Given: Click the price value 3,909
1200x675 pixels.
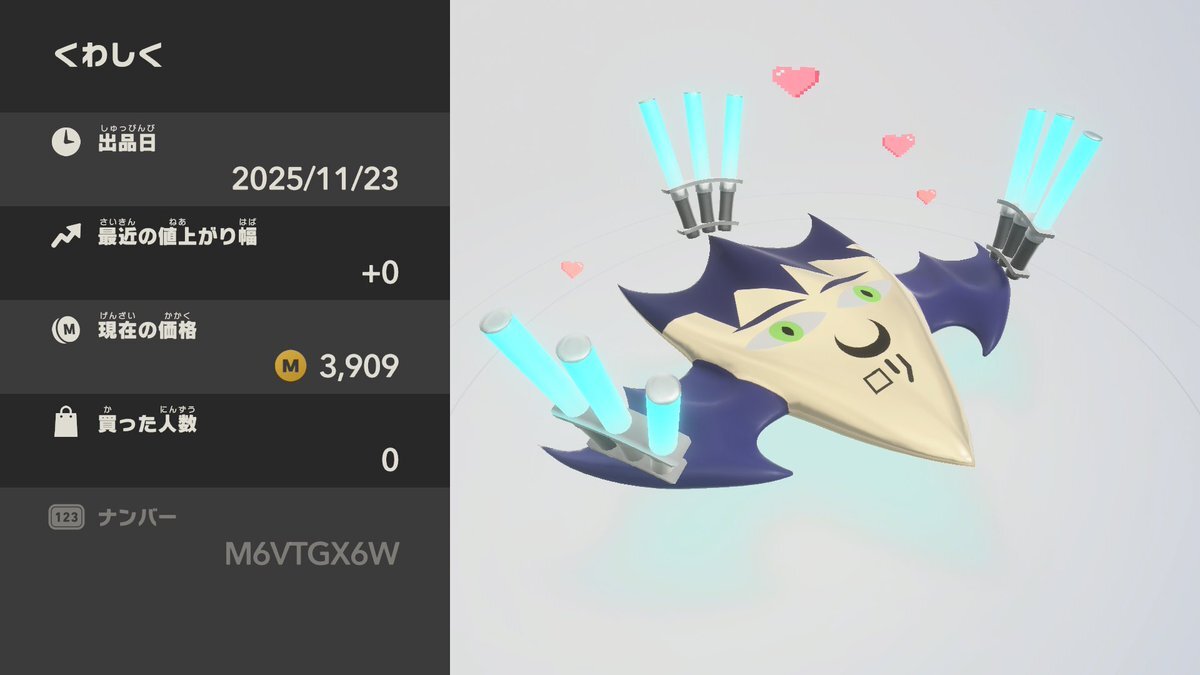Looking at the screenshot, I should tap(359, 367).
